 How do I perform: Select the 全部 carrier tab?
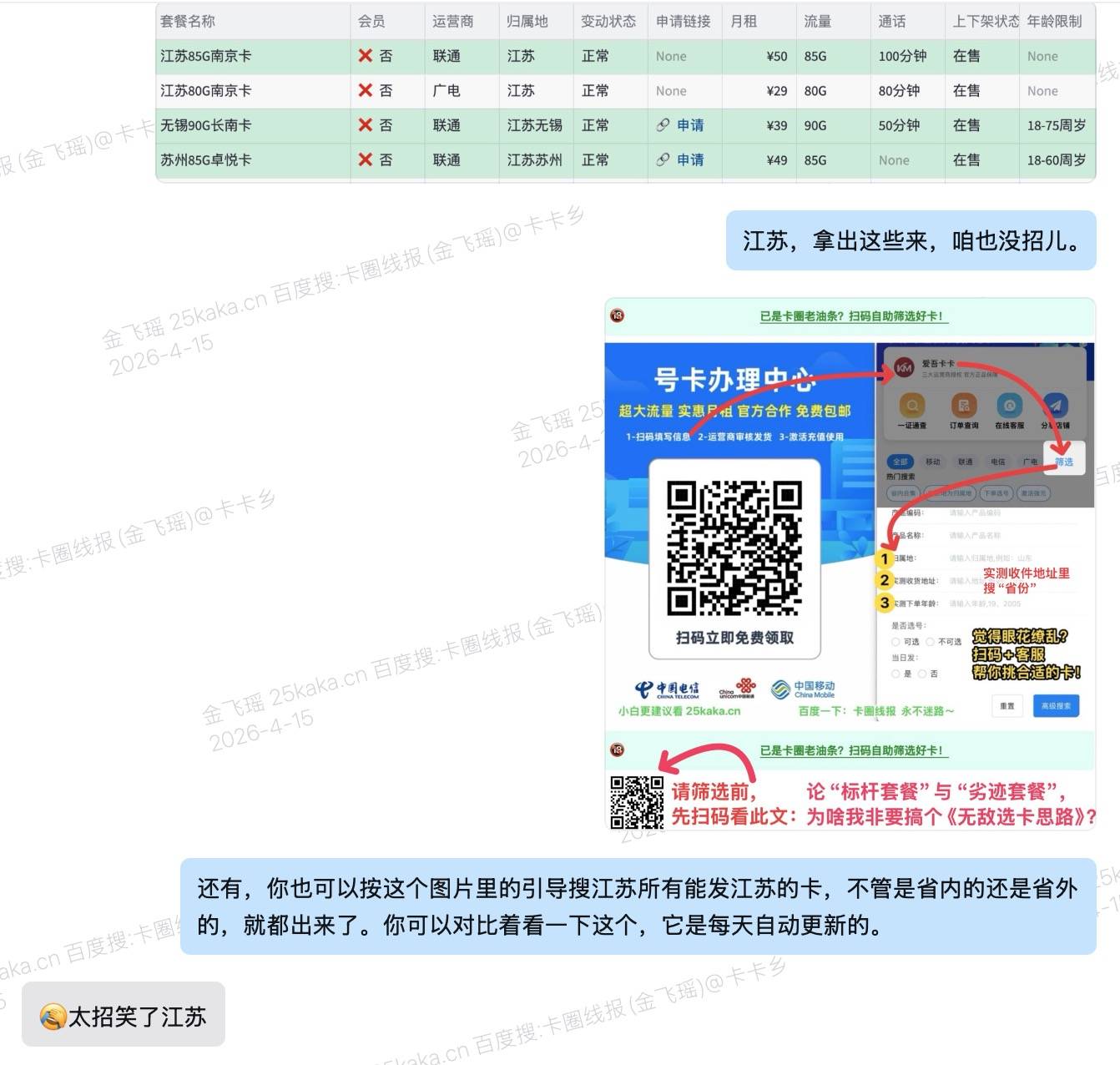click(900, 462)
